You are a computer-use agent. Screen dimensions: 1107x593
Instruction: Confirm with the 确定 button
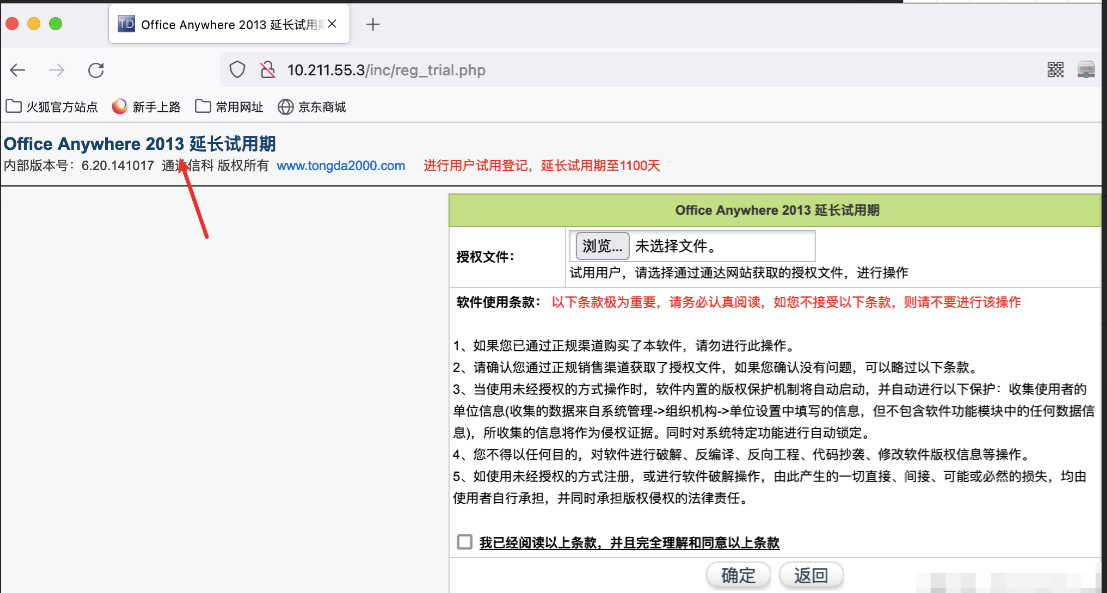(738, 575)
